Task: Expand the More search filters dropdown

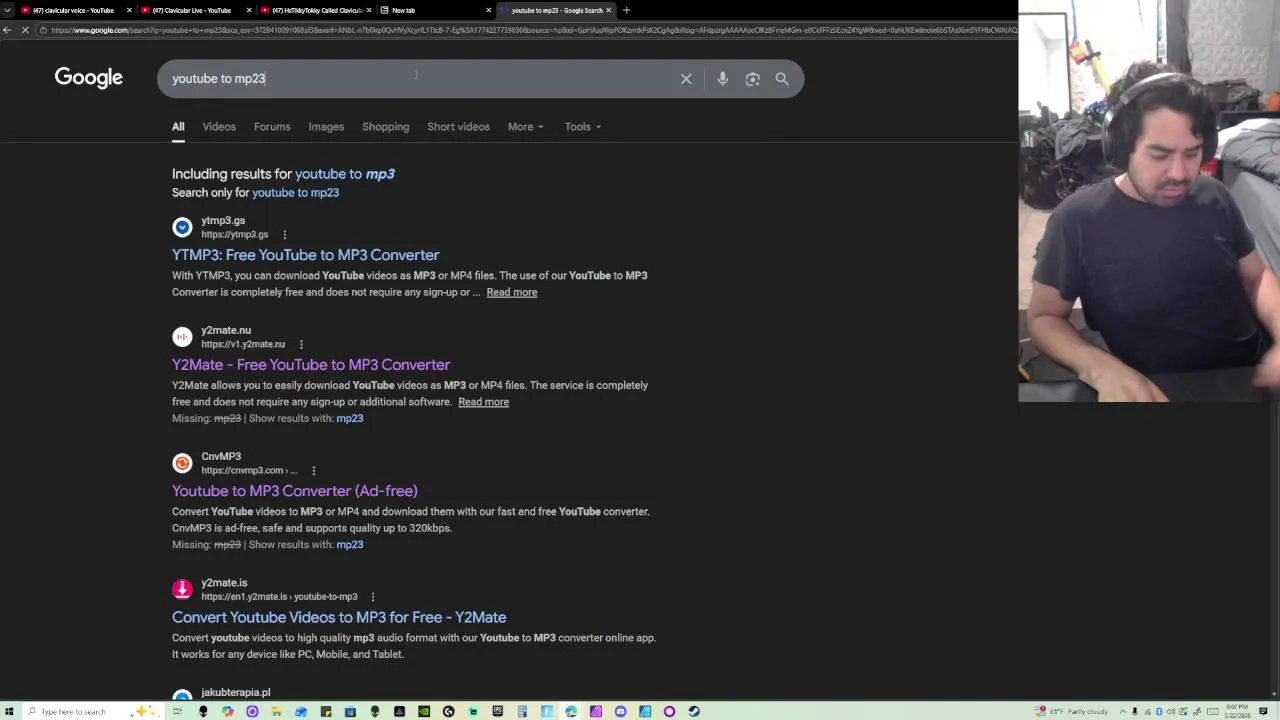Action: click(x=525, y=127)
